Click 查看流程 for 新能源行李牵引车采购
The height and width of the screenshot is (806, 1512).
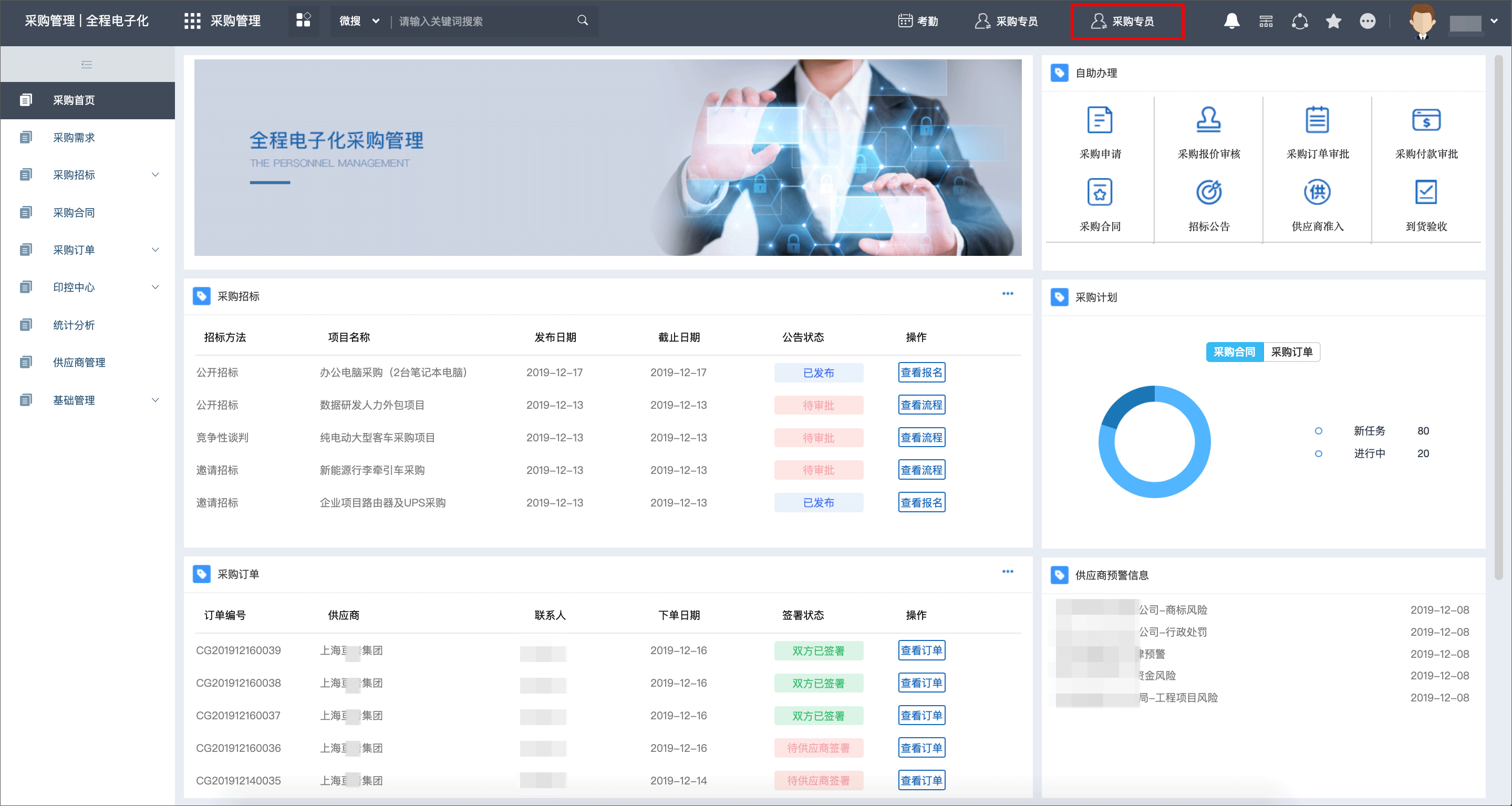921,470
